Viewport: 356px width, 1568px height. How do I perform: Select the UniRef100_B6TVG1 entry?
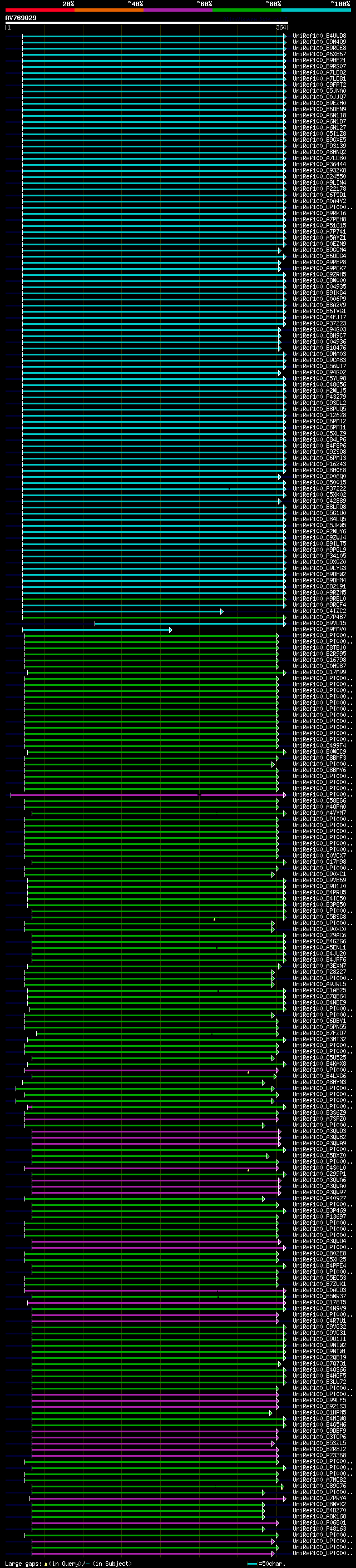pos(319,311)
